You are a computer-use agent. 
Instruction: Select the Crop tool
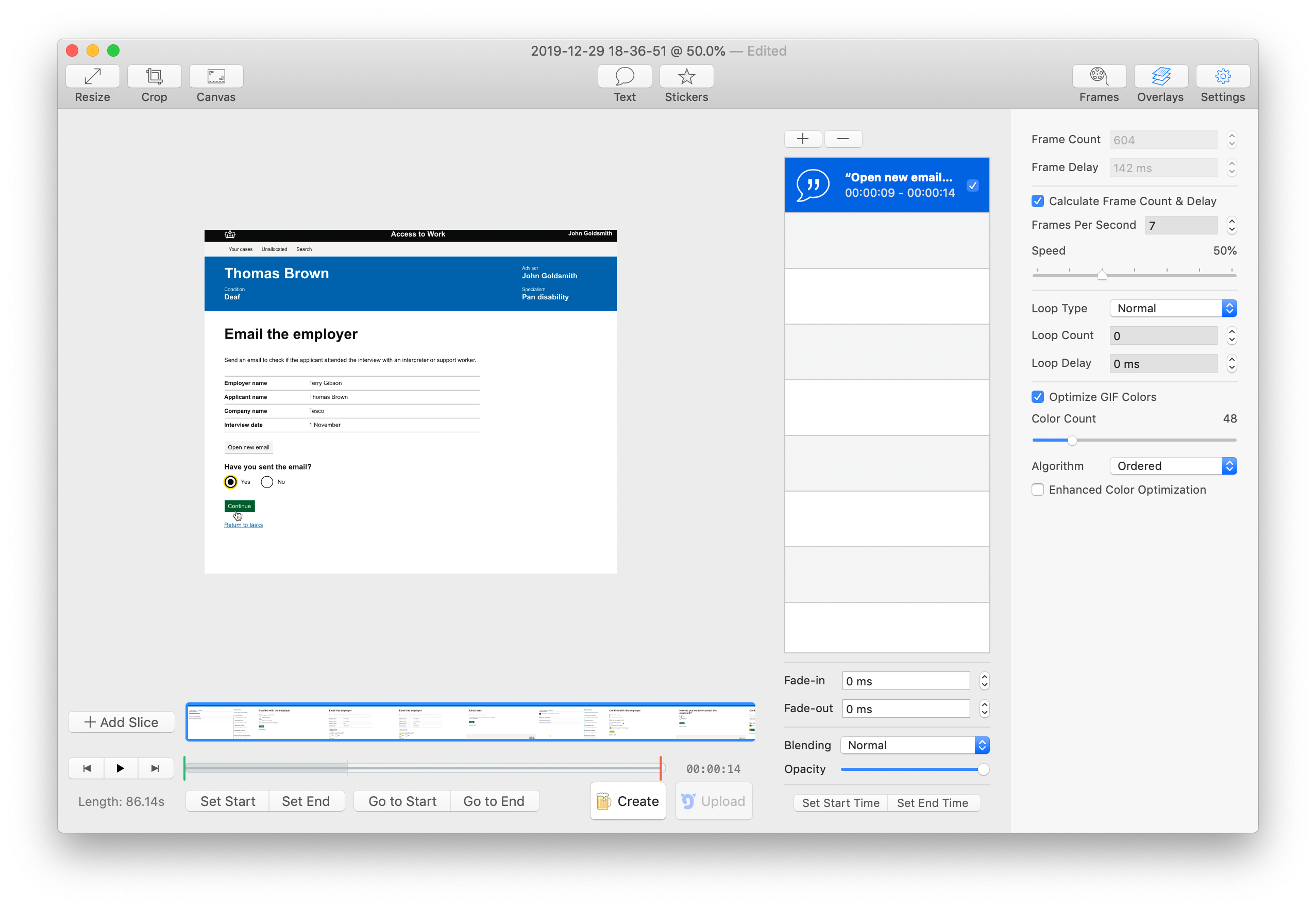(x=154, y=83)
